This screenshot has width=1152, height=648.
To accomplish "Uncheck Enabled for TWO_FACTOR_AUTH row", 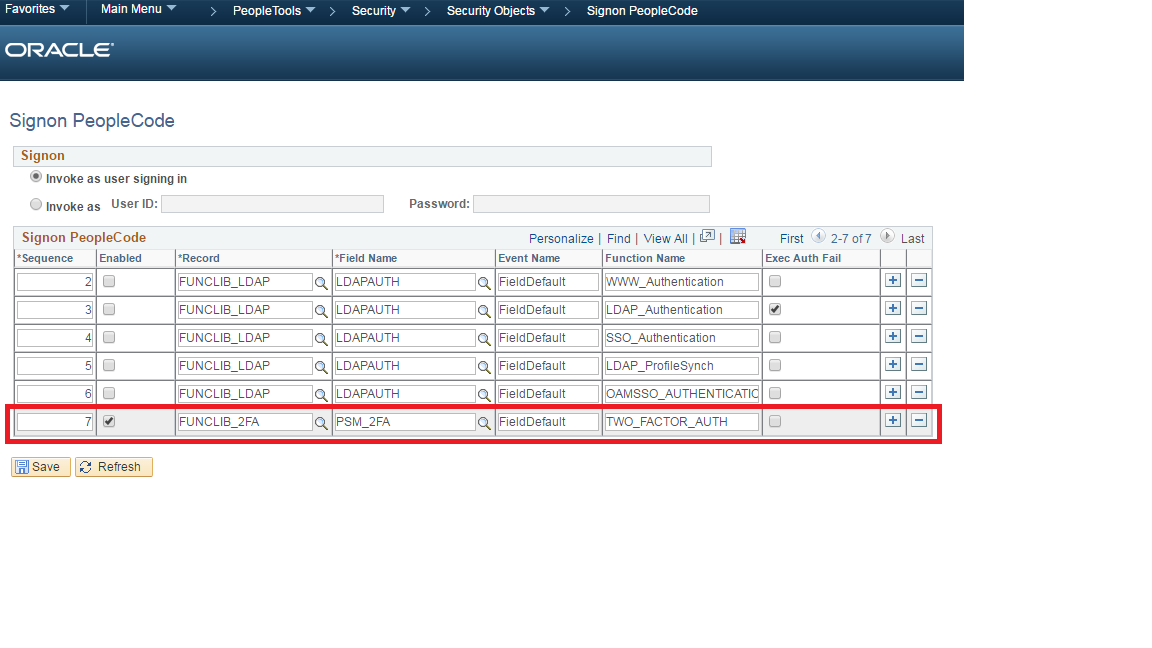I will tap(109, 422).
